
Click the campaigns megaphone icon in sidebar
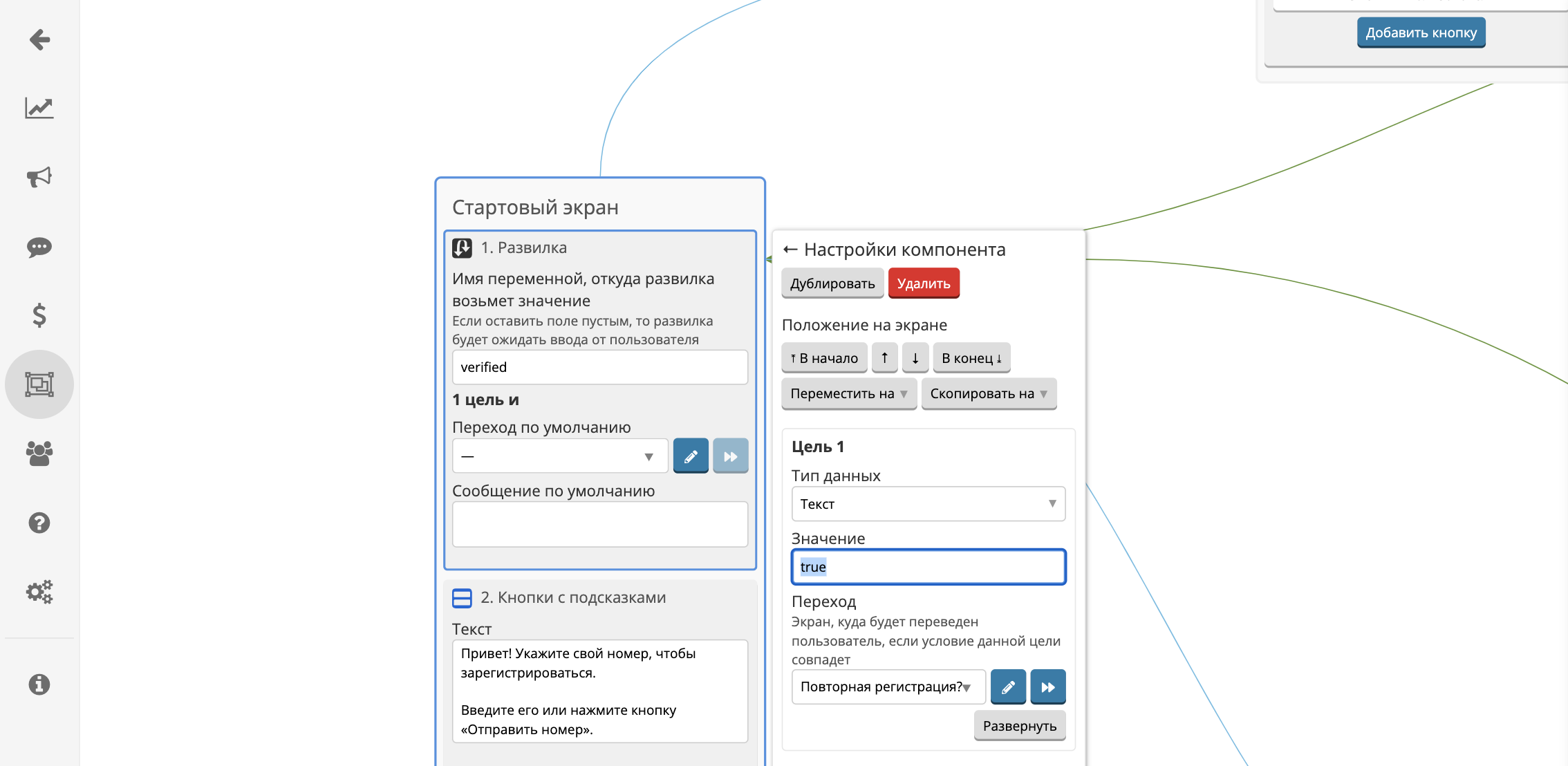[40, 177]
